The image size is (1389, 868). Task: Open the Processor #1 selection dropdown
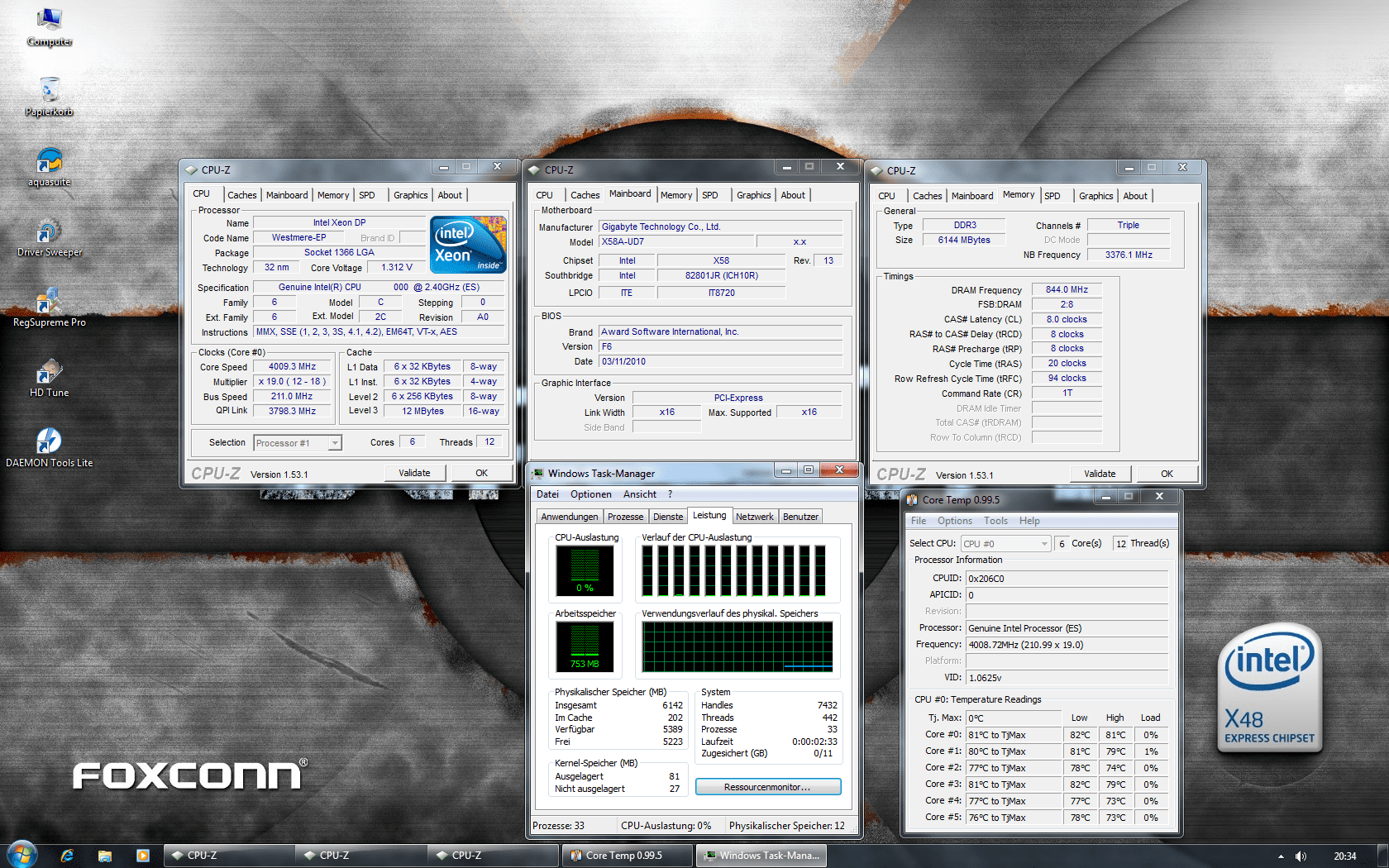tap(298, 443)
